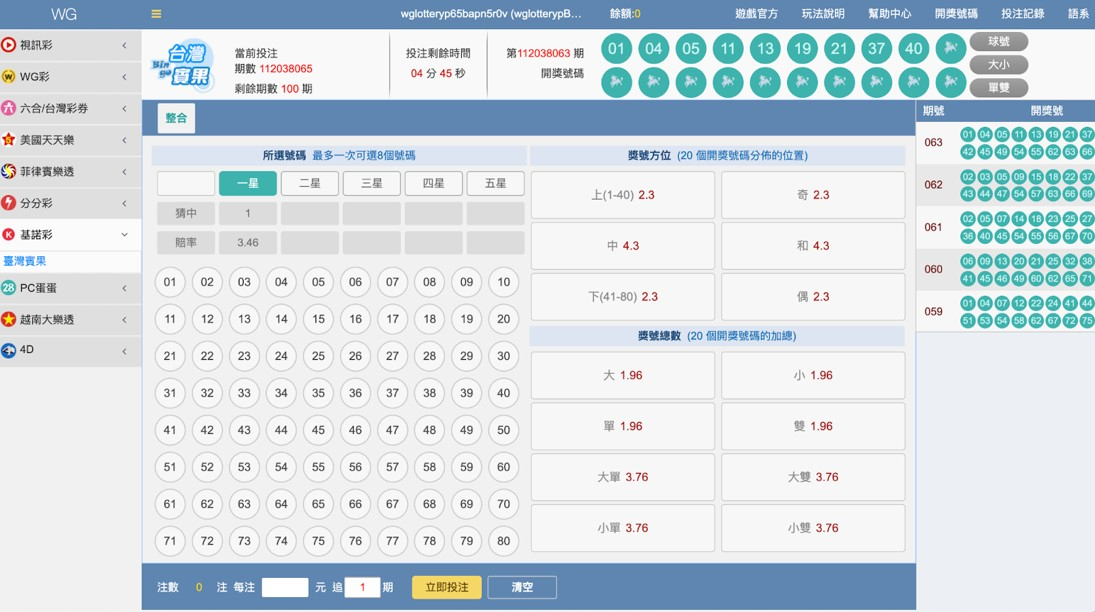1095x612 pixels.
Task: Click the PC蛋蛋 sidebar icon
Action: [x=9, y=288]
